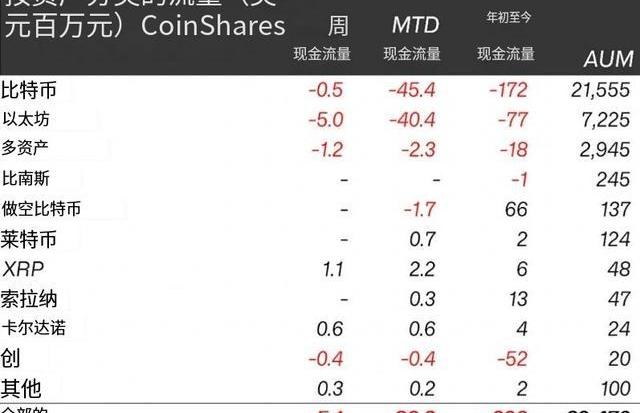Screen dimensions: 640x413
Task: Click the MTD column header
Action: click(x=412, y=24)
